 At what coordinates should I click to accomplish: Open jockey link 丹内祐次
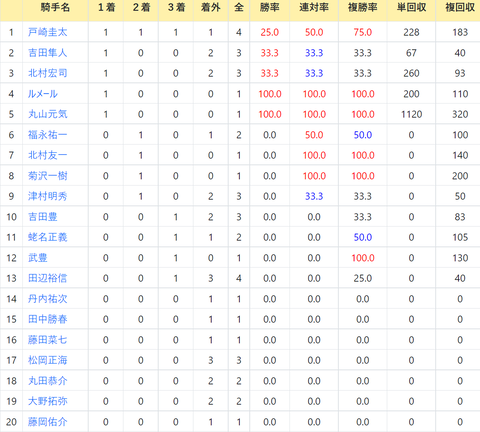(x=48, y=299)
